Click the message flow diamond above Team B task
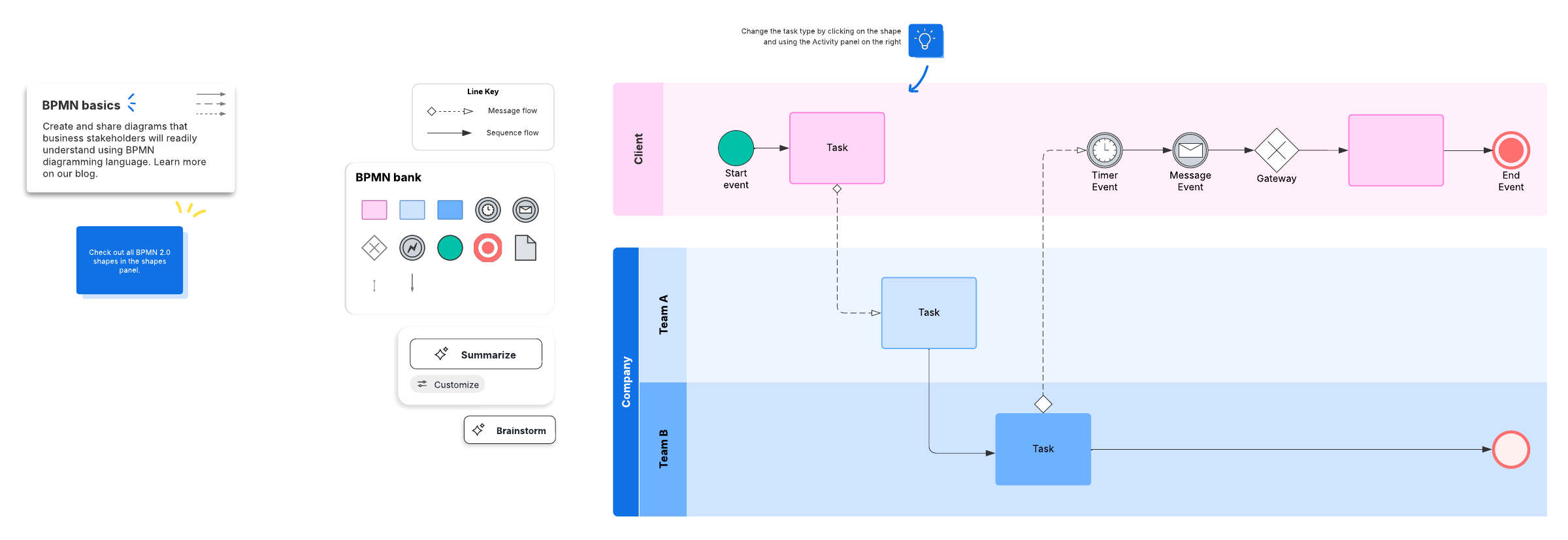1568x540 pixels. tap(1043, 404)
